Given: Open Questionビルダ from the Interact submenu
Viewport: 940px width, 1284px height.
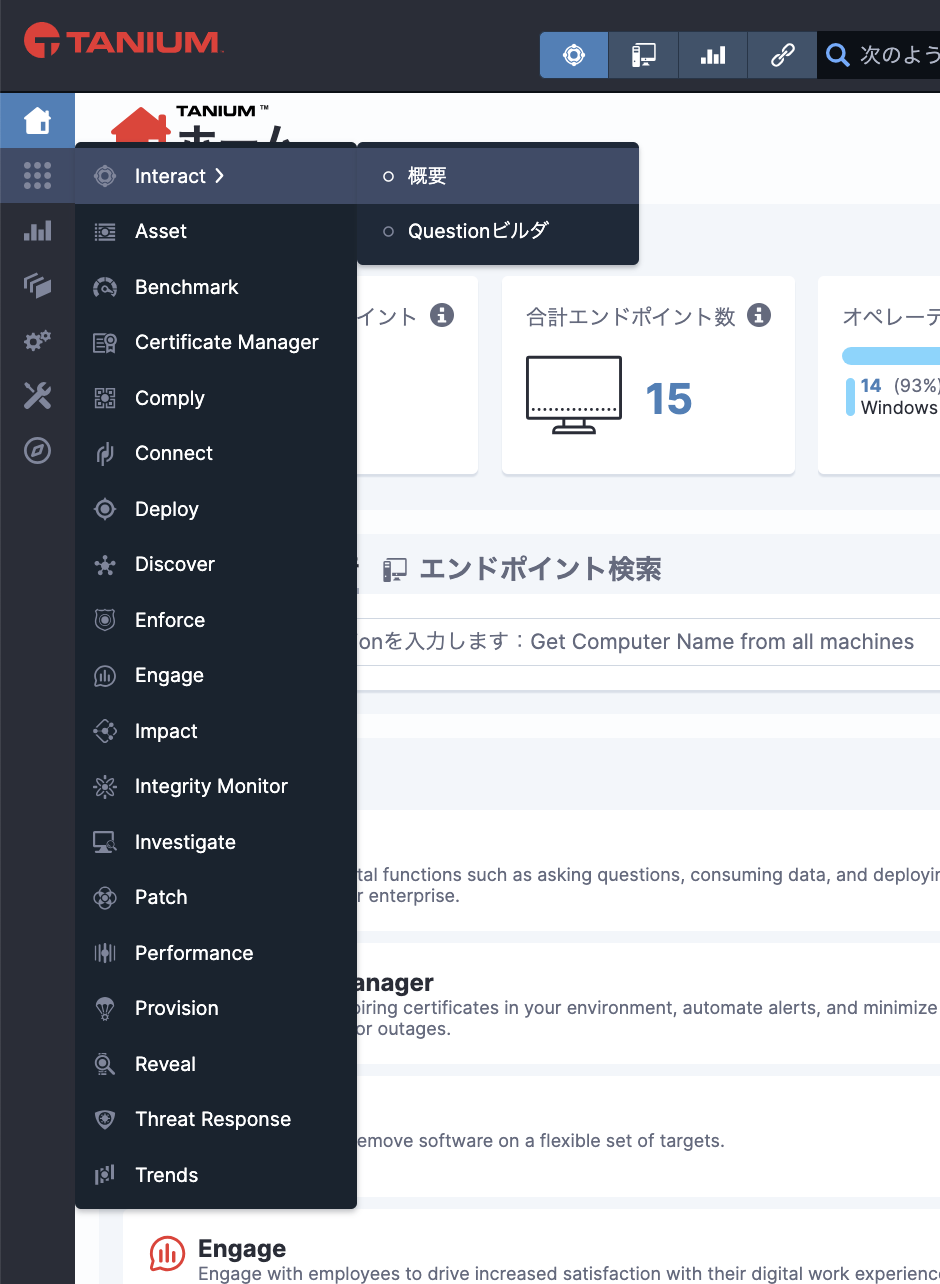Looking at the screenshot, I should click(498, 231).
